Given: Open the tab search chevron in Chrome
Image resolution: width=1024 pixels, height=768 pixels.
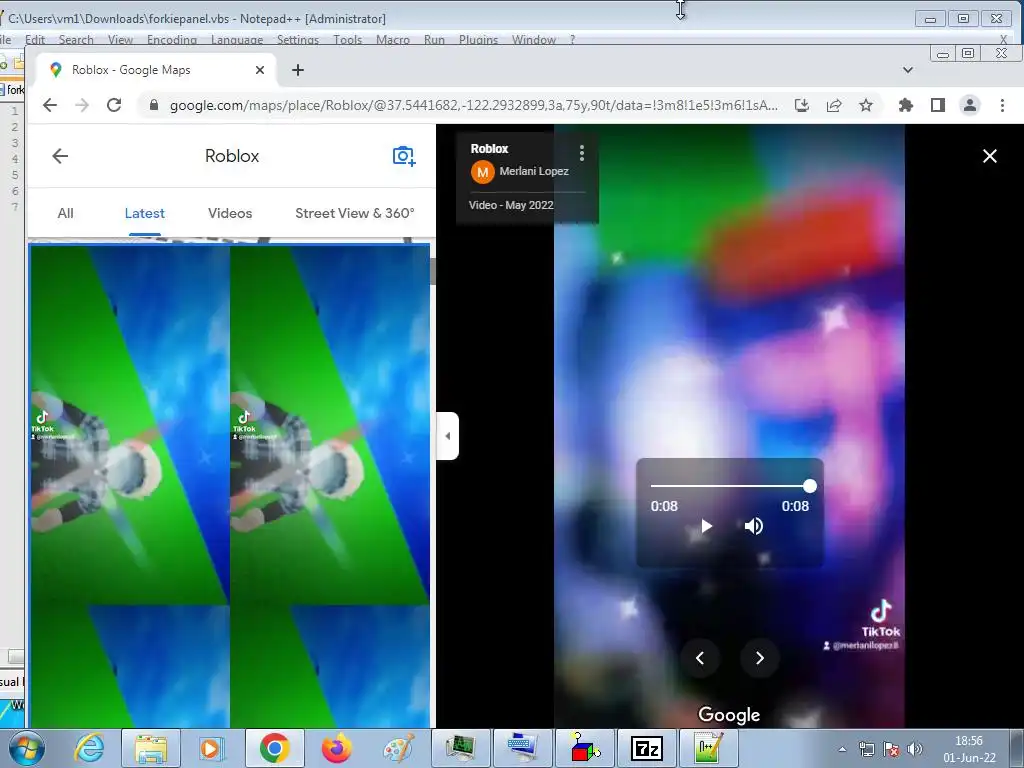Looking at the screenshot, I should [x=908, y=70].
